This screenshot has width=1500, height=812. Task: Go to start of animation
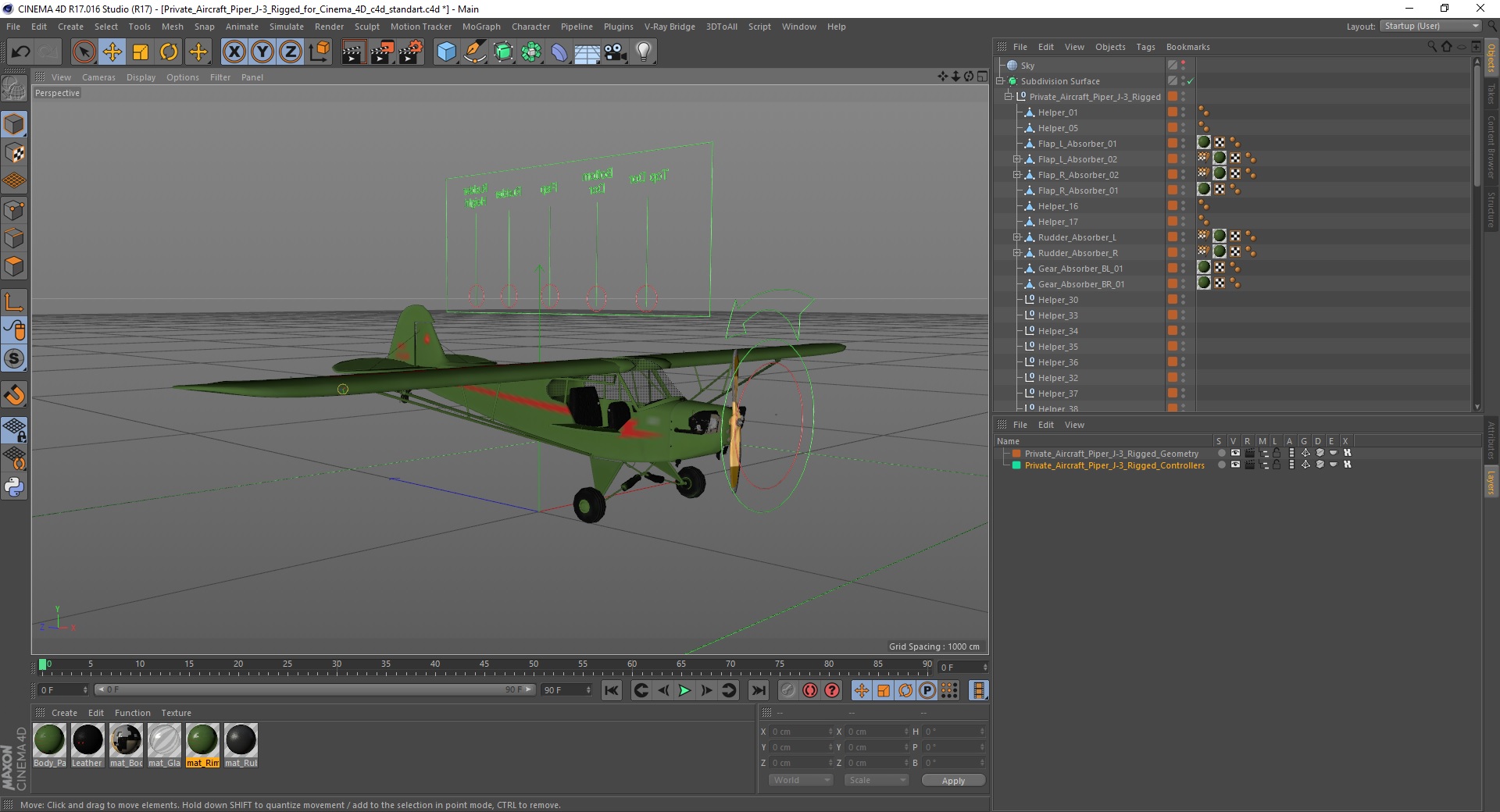(611, 690)
